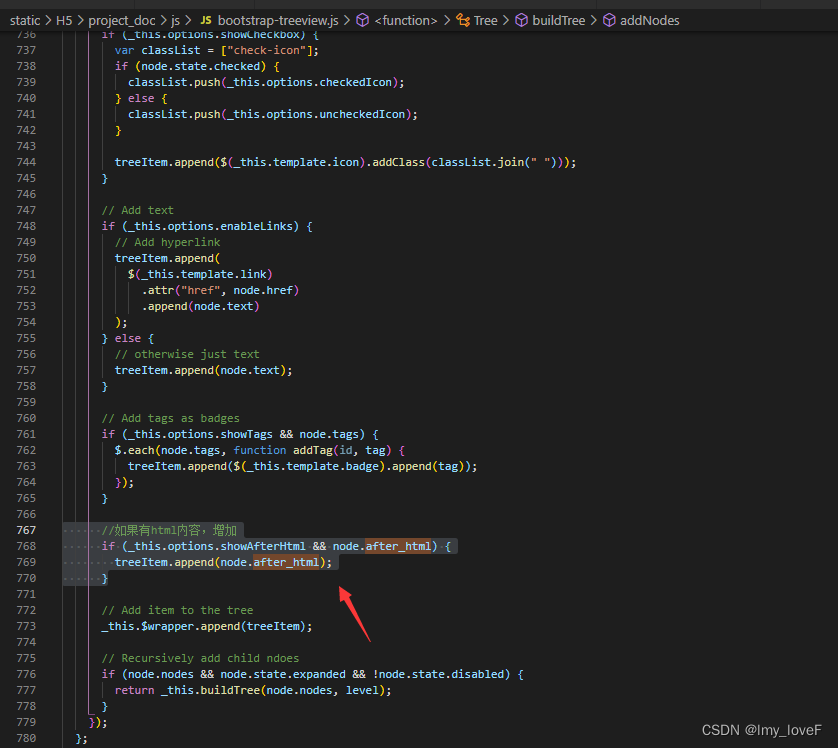Click 'node.state.checked' condition on line 738
The image size is (838, 748).
coord(200,66)
